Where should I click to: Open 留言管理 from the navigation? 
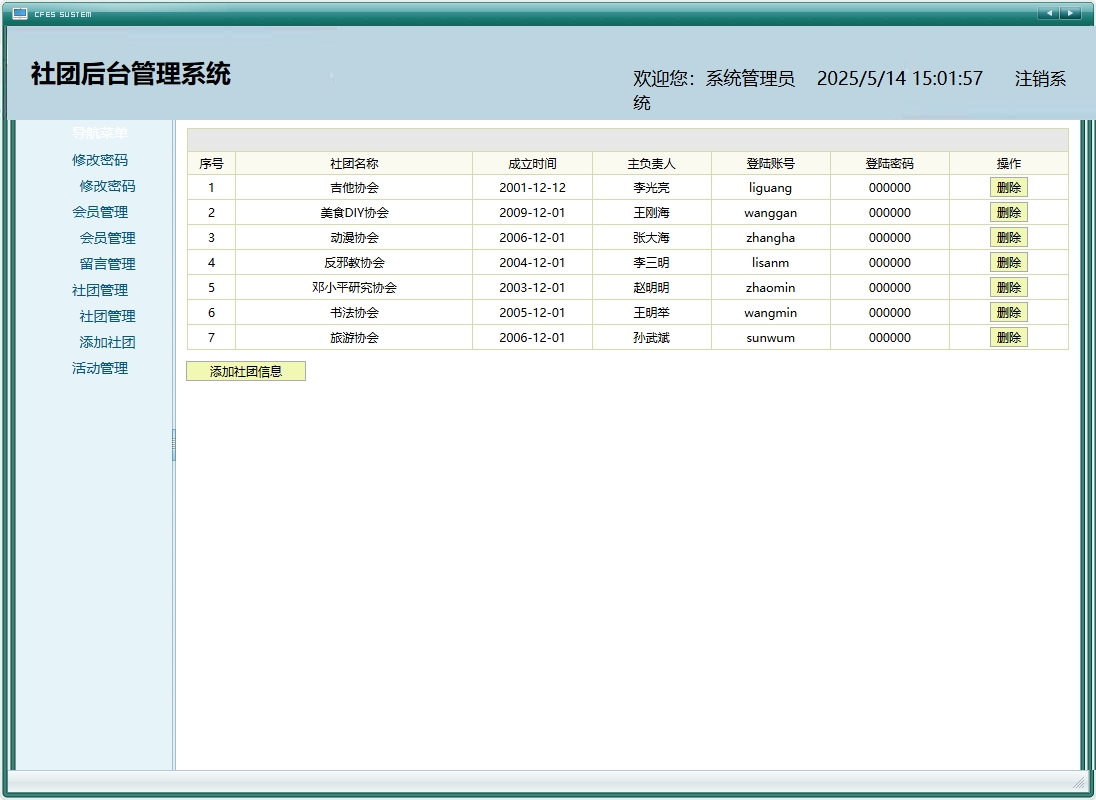[105, 264]
